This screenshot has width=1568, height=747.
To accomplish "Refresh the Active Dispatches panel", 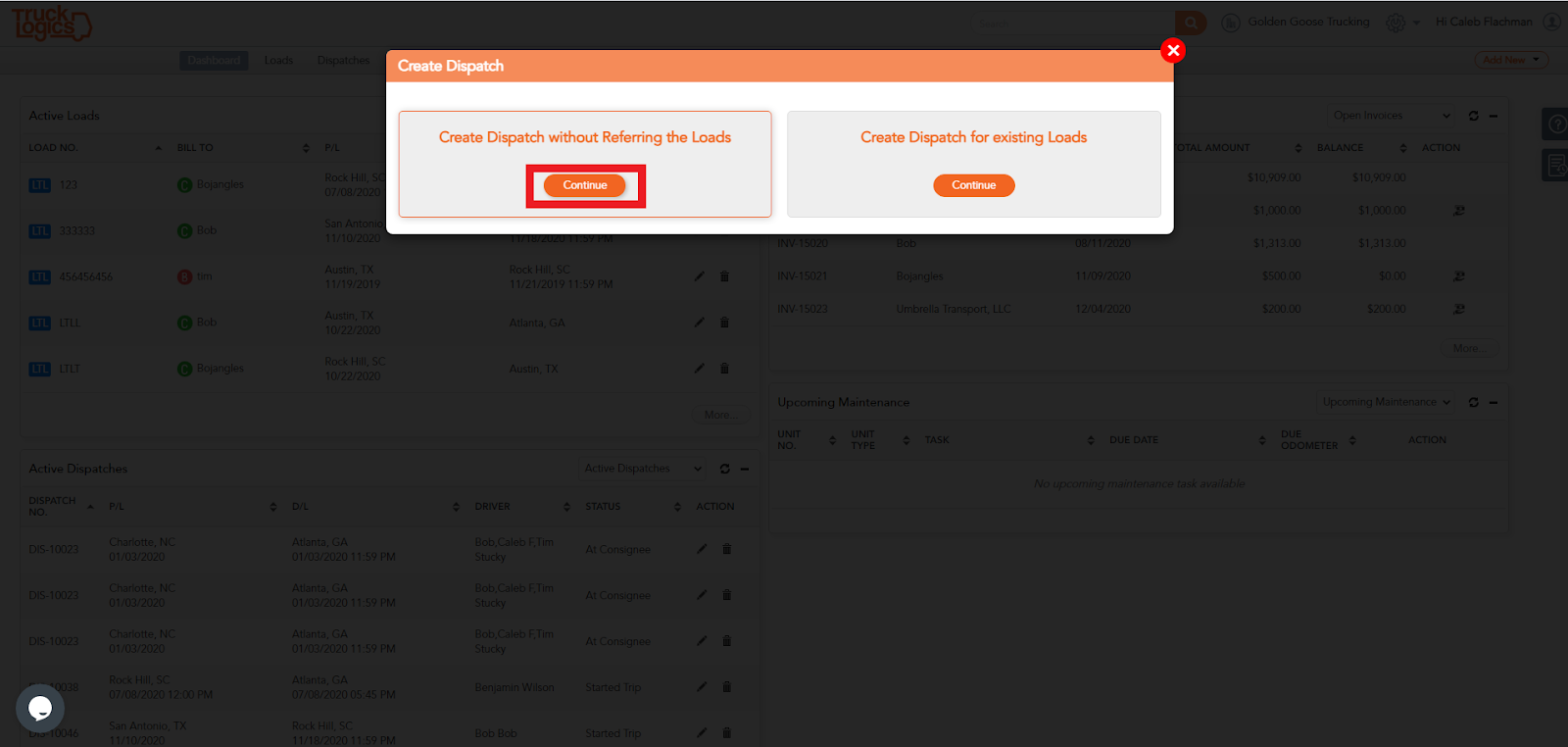I will 724,469.
